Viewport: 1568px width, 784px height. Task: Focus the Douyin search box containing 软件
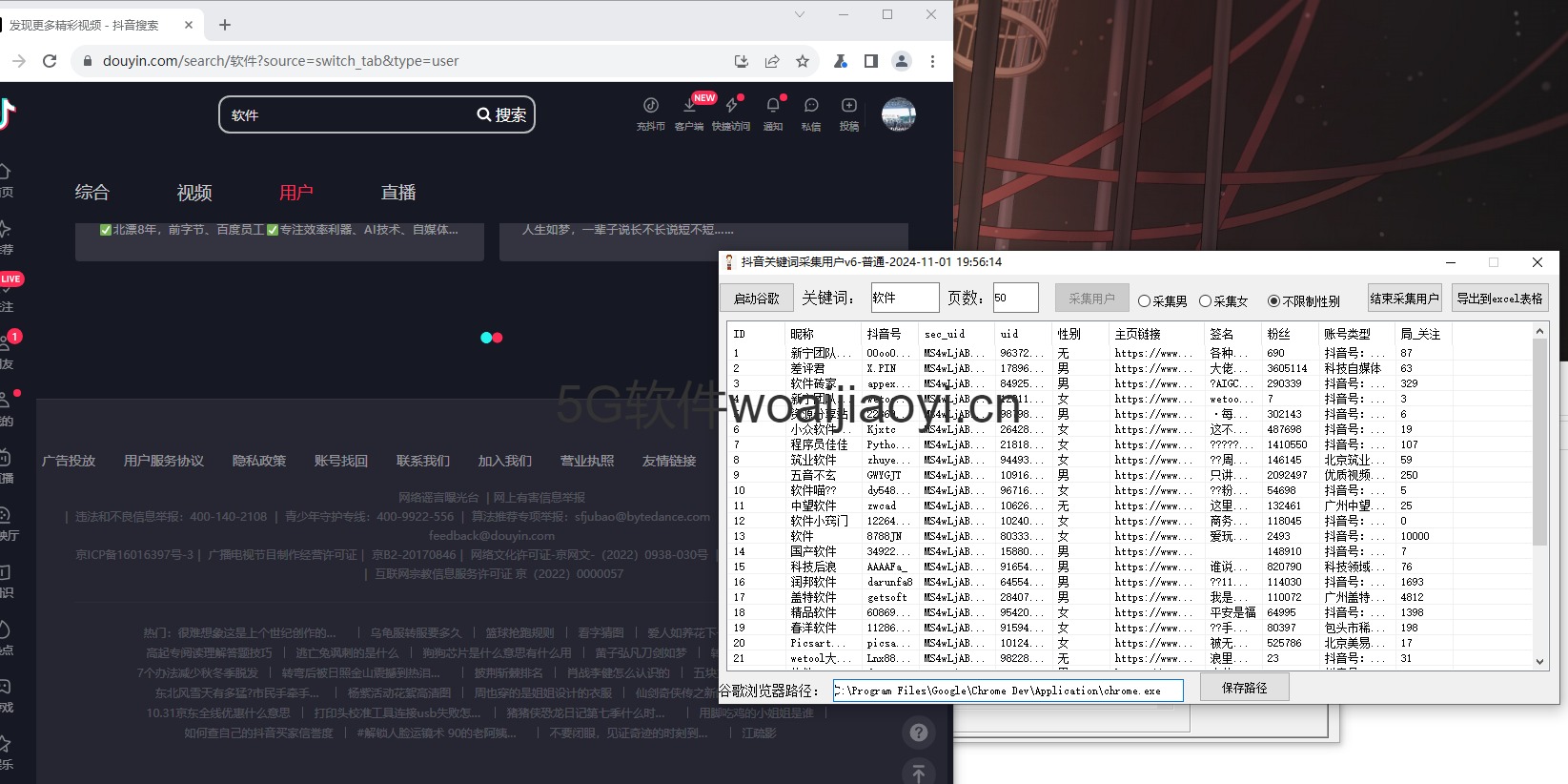pyautogui.click(x=348, y=114)
